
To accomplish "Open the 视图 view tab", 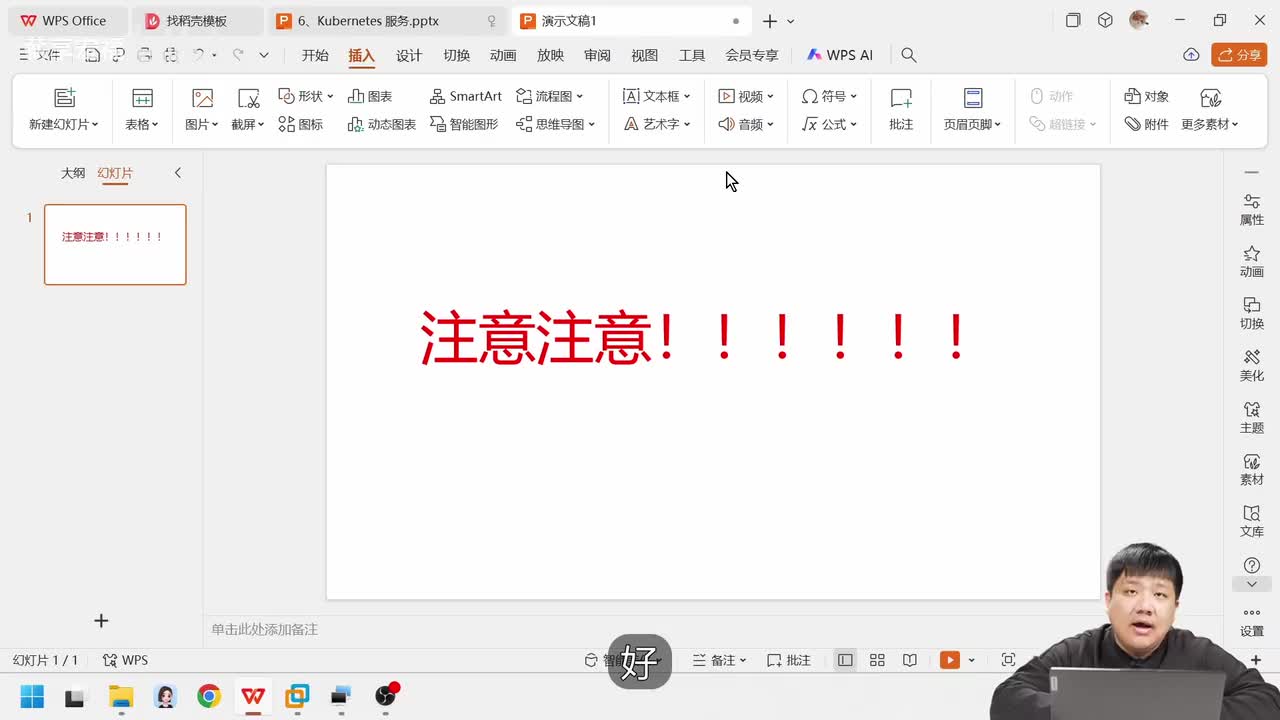I will click(645, 55).
